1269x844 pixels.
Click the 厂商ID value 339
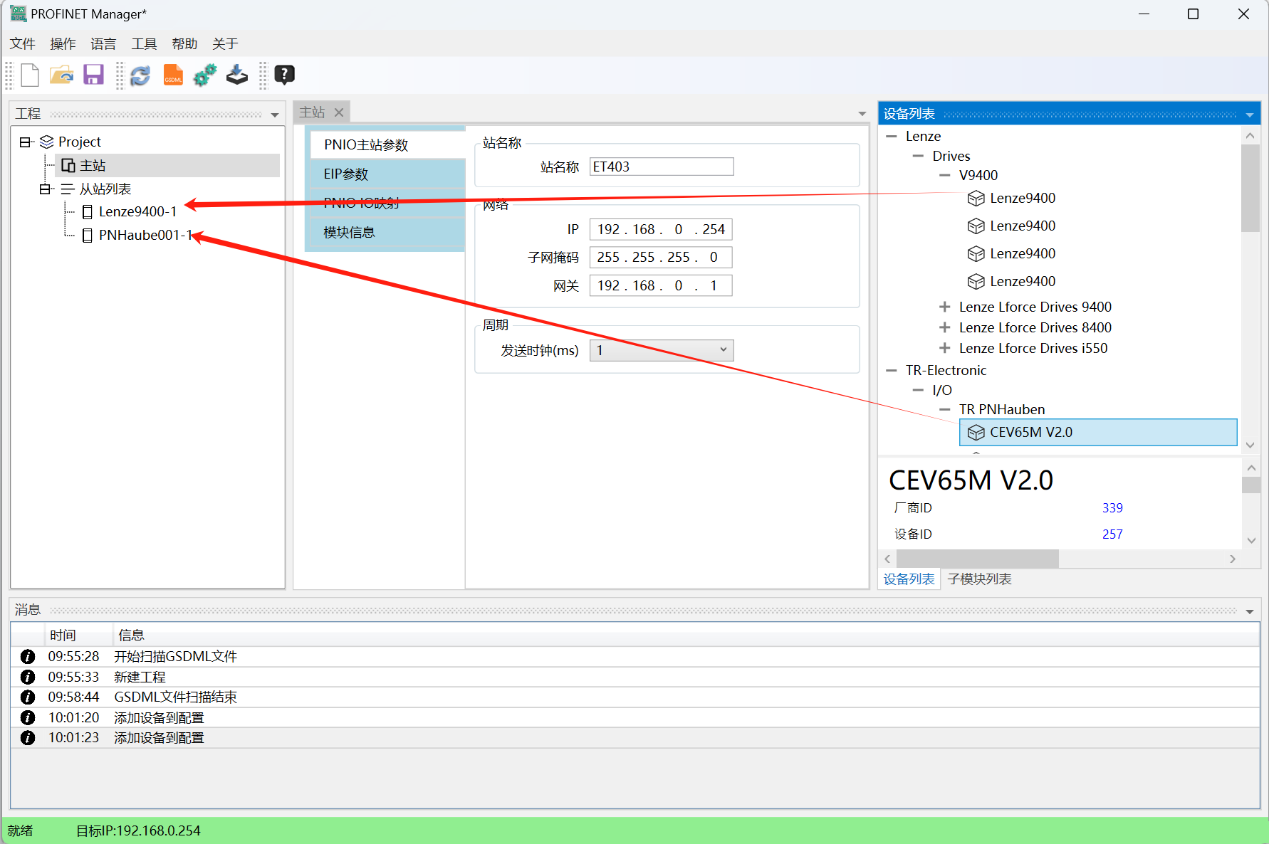[1112, 508]
